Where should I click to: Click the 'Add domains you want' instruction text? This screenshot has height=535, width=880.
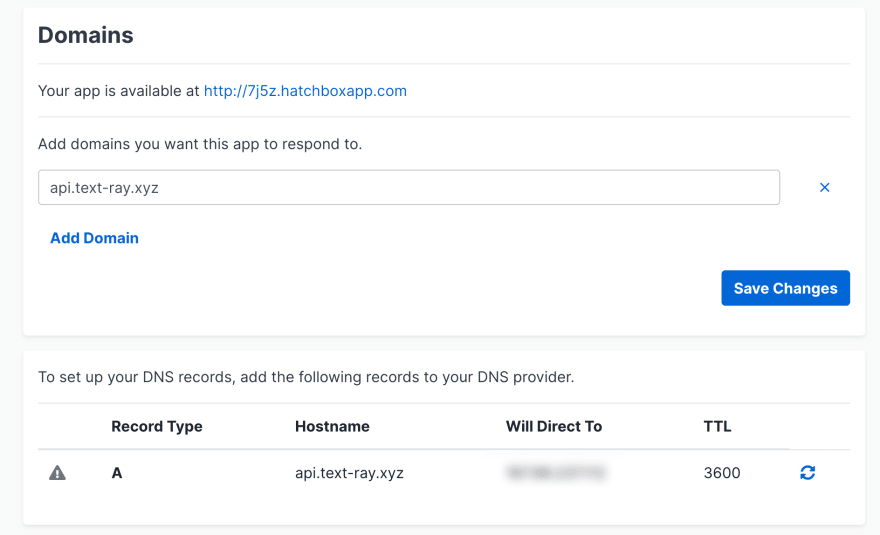200,144
